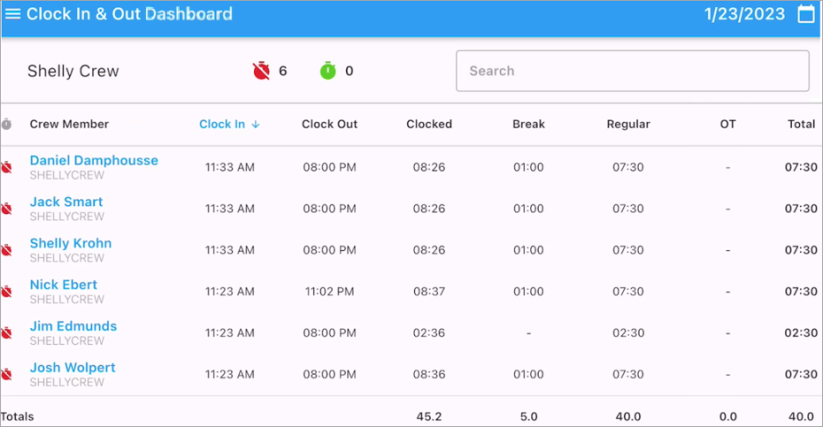Open Daniel Damphousse's crew member link
Screen dimensions: 823x427
point(94,161)
